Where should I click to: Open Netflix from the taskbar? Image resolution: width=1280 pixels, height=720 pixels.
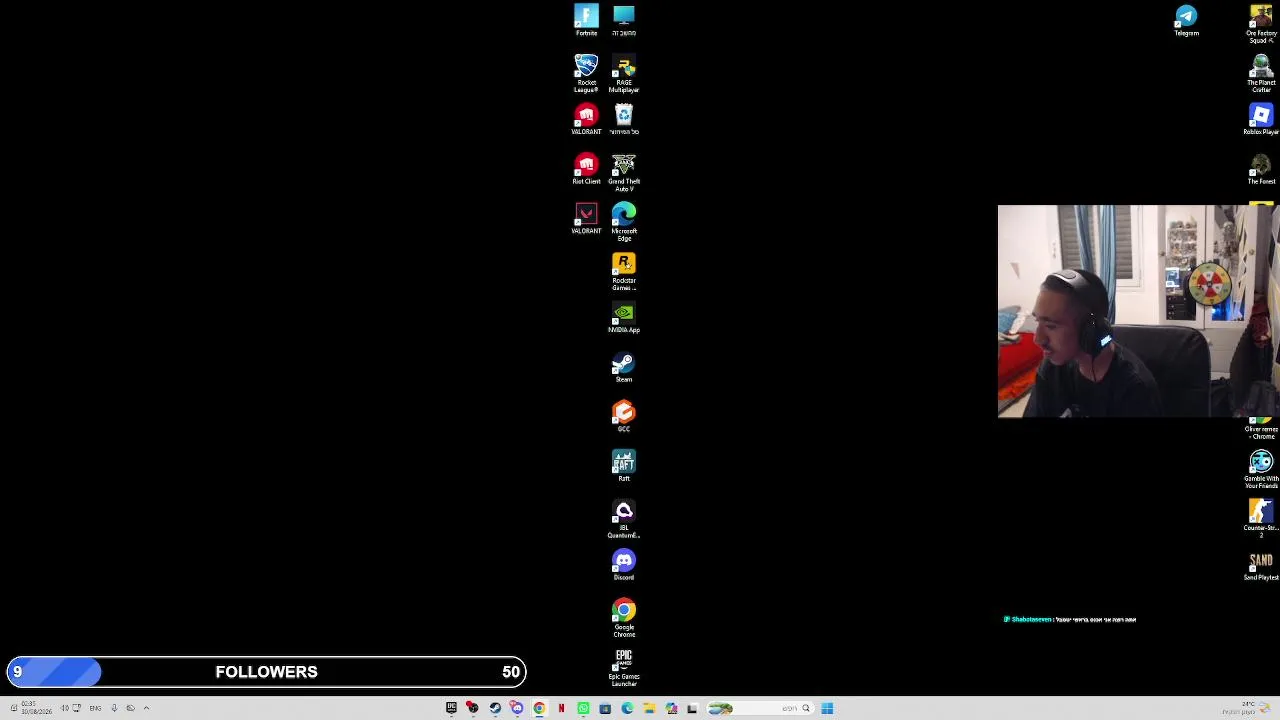pos(561,708)
